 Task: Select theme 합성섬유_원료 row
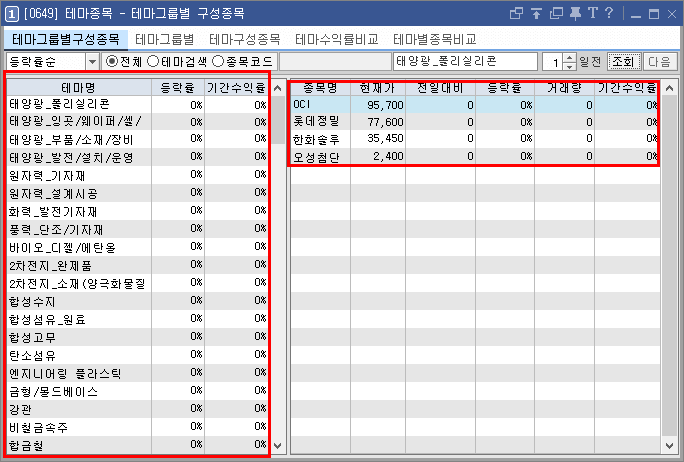coord(137,319)
